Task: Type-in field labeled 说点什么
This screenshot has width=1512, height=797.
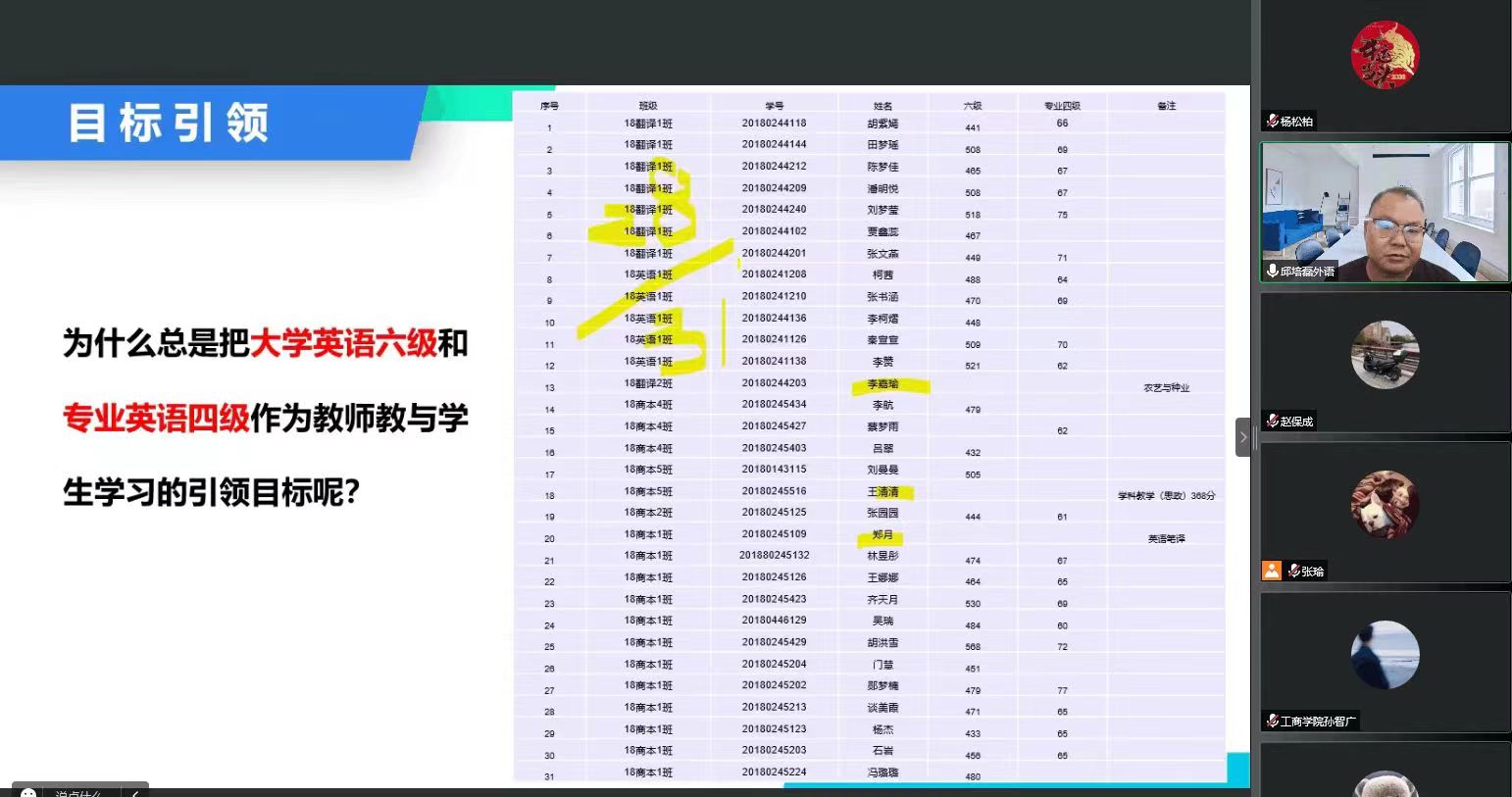Action: 78,792
